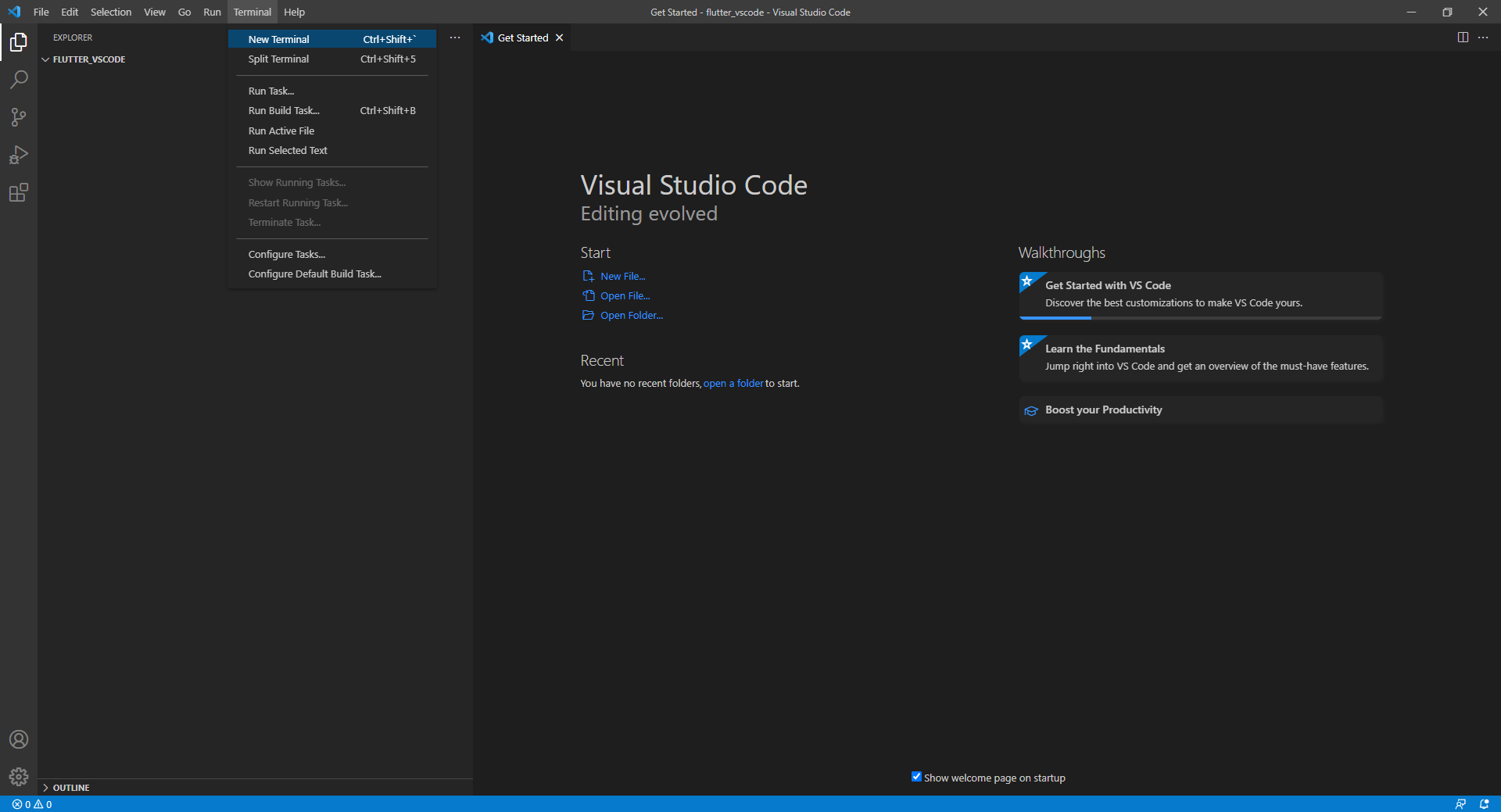Choose Split Terminal menu entry
Screen dimensions: 1501x812
(x=332, y=59)
